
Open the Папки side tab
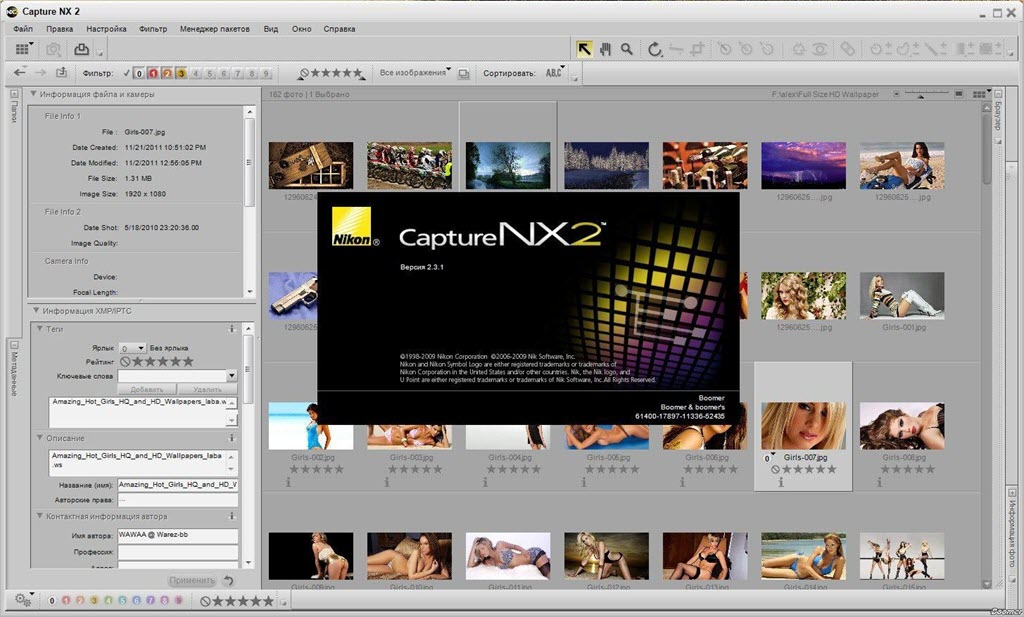[14, 106]
